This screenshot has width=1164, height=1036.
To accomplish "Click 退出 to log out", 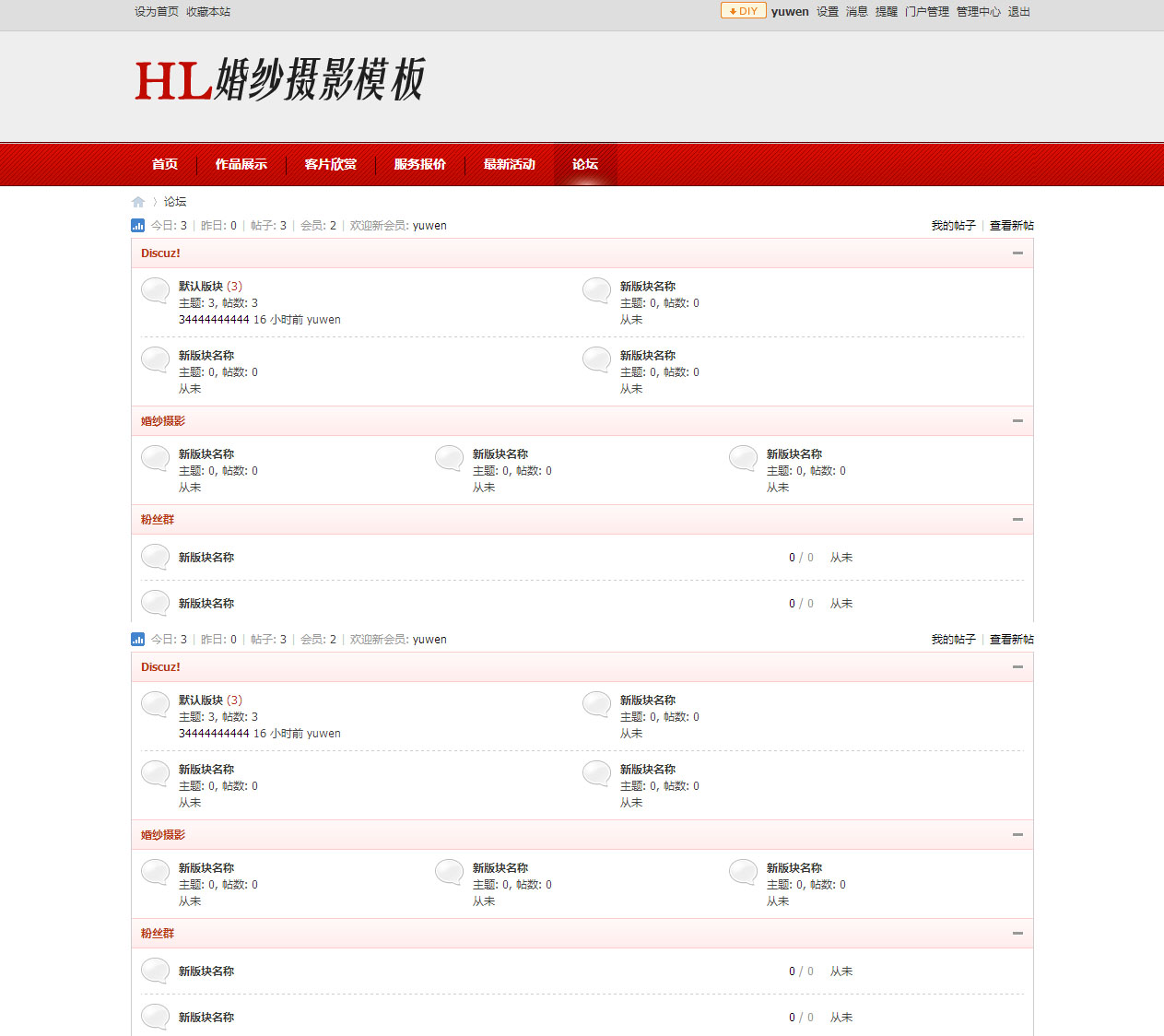I will [x=1018, y=12].
